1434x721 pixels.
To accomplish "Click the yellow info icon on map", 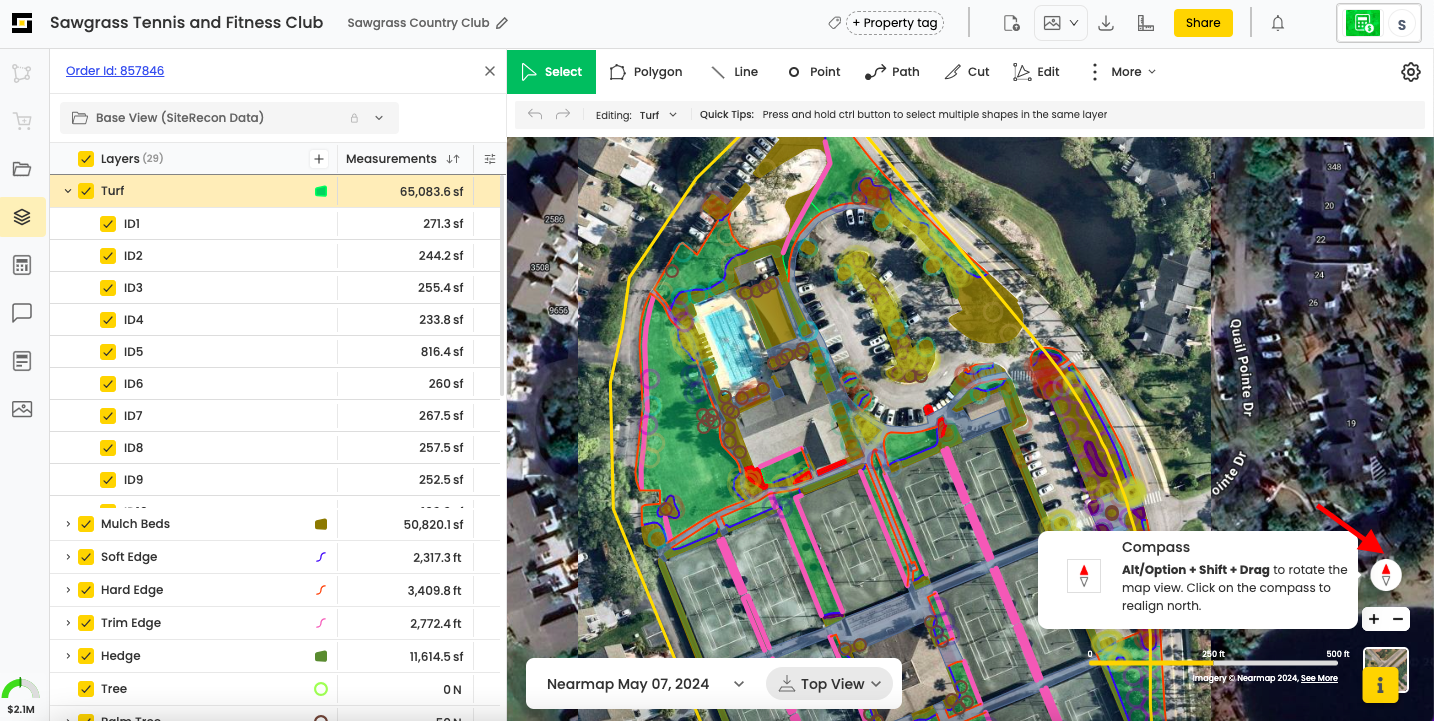I will pyautogui.click(x=1380, y=685).
